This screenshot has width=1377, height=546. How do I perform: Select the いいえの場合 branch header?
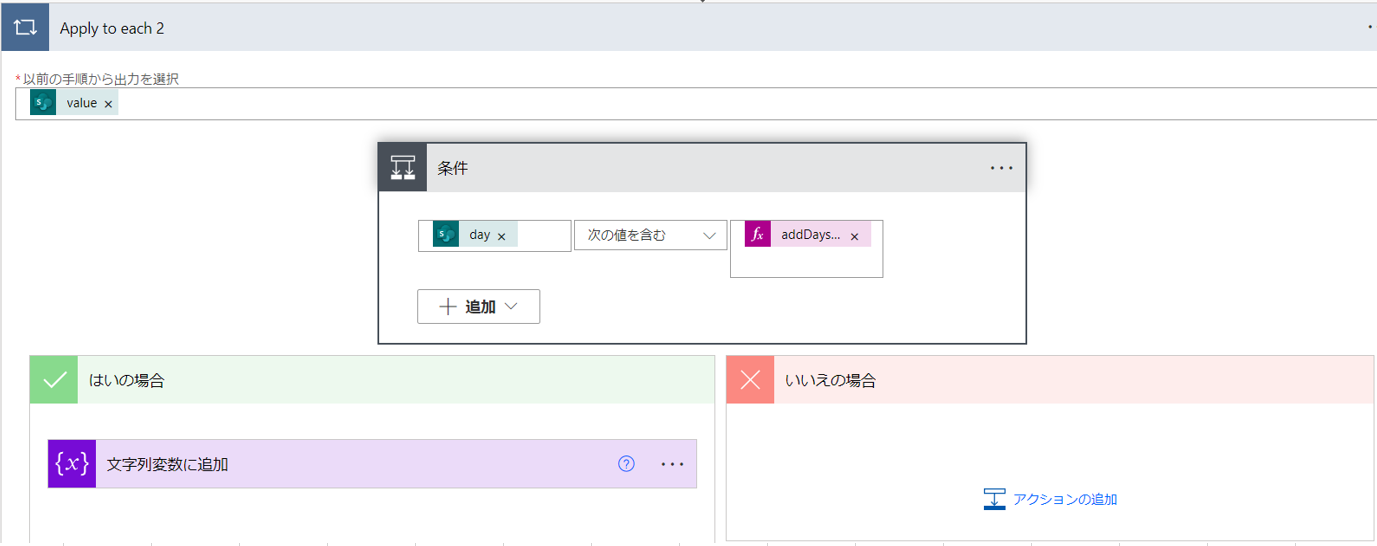1050,380
